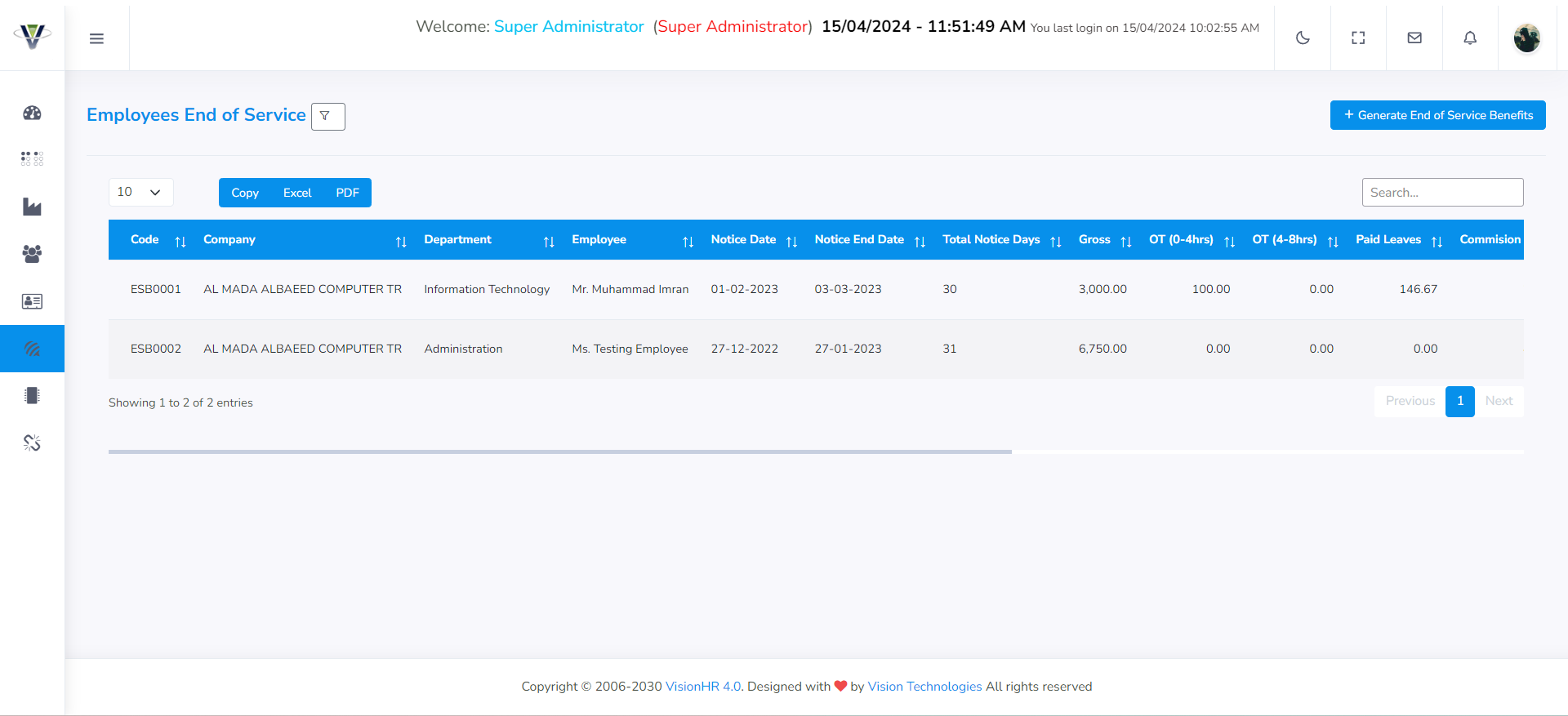Image resolution: width=1568 pixels, height=716 pixels.
Task: Click Ms. Testing Employee cell
Action: coord(630,349)
